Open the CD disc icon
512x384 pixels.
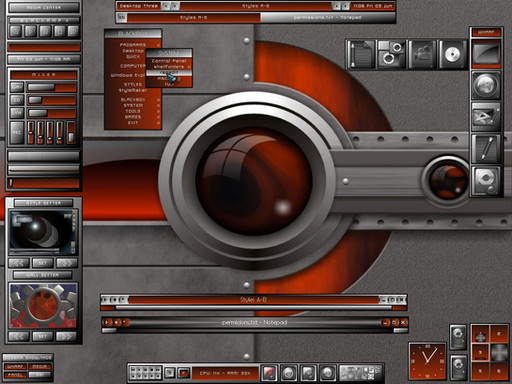click(452, 54)
